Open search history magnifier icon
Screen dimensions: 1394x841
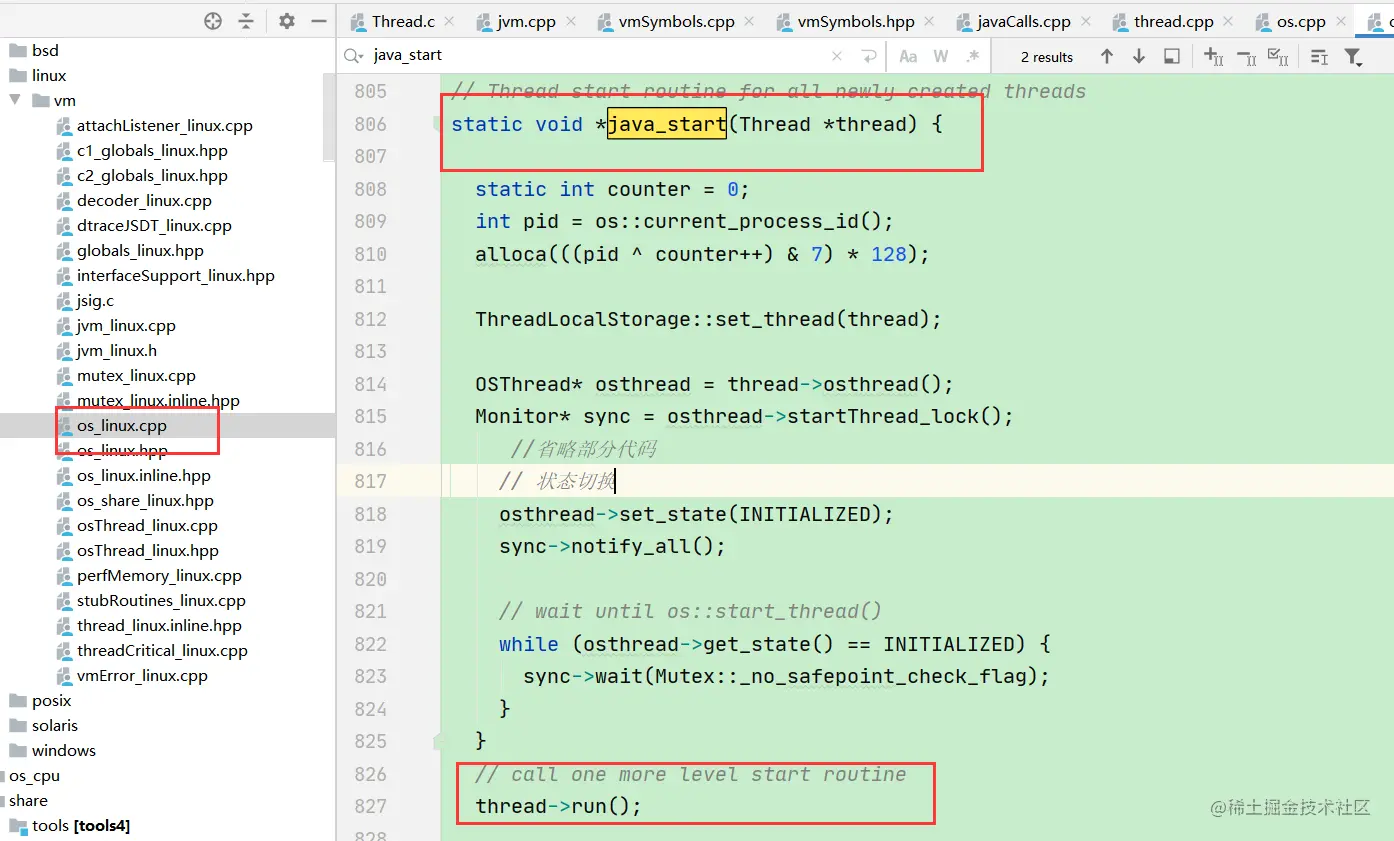pos(354,56)
